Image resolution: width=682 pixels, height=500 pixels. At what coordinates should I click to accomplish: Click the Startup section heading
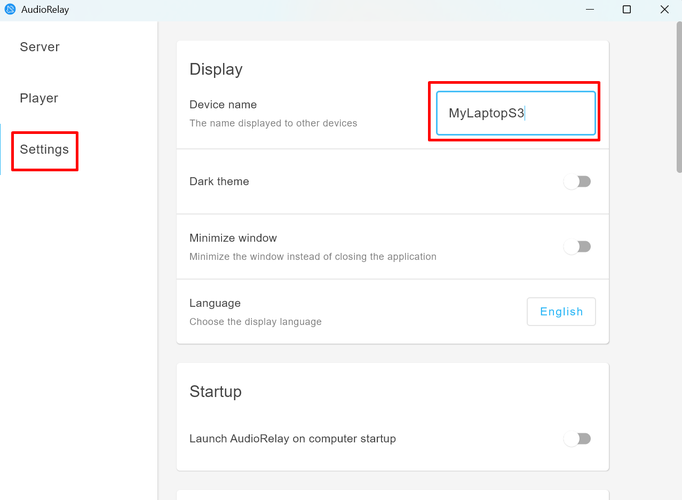coord(216,392)
